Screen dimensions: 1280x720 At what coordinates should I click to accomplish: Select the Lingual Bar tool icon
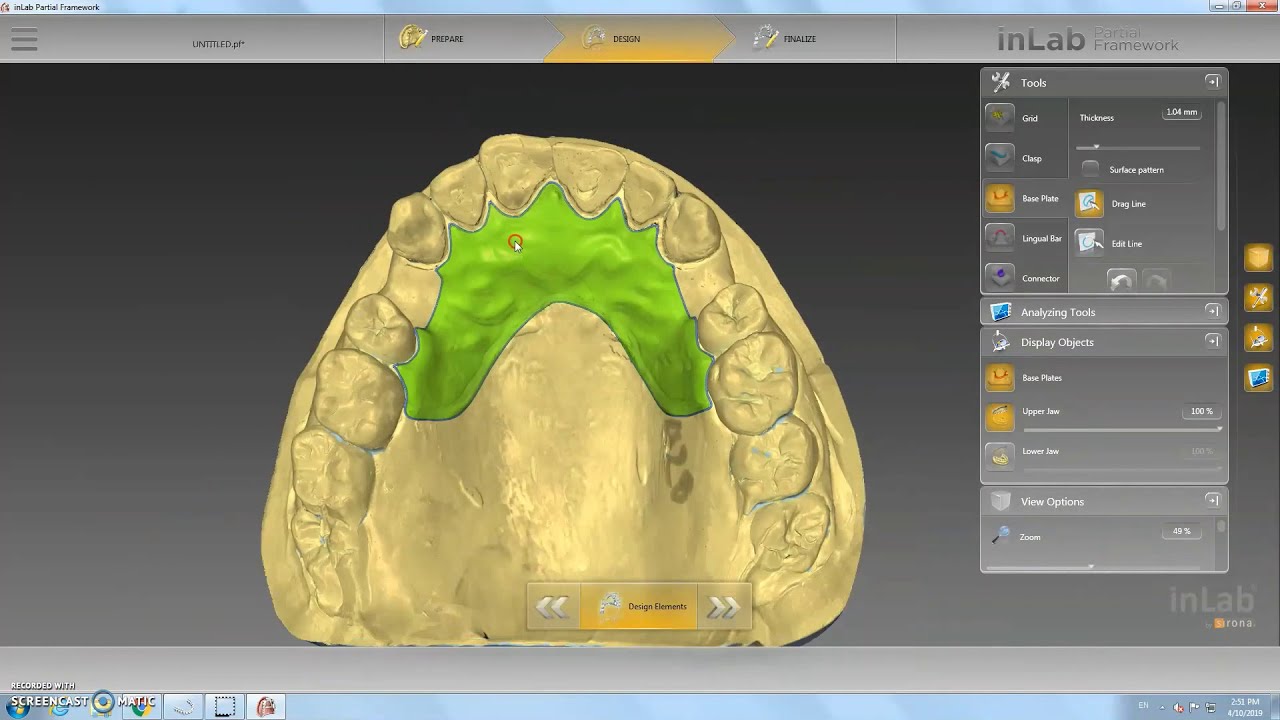[x=1000, y=238]
